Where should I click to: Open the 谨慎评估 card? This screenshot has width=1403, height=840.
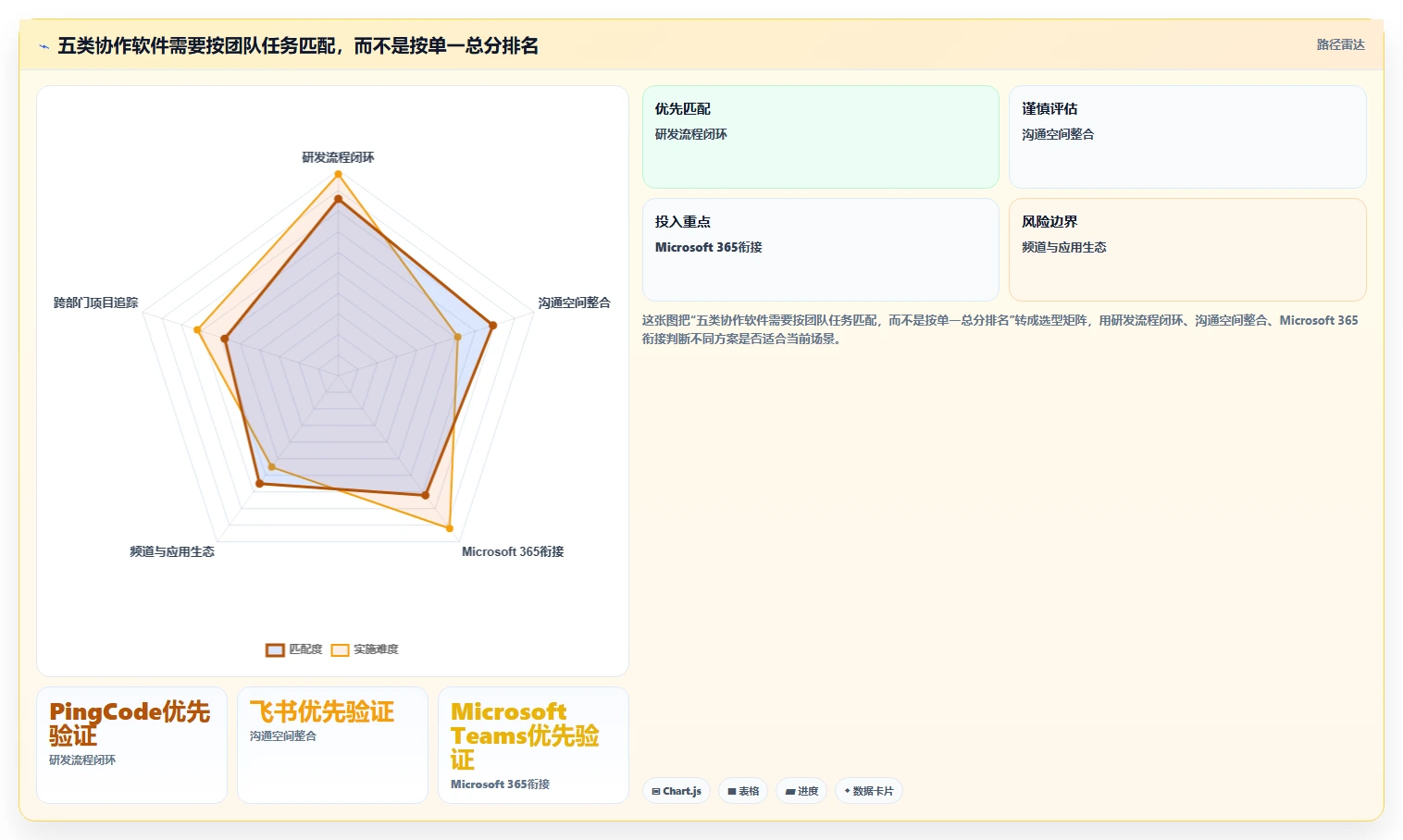tap(1187, 137)
